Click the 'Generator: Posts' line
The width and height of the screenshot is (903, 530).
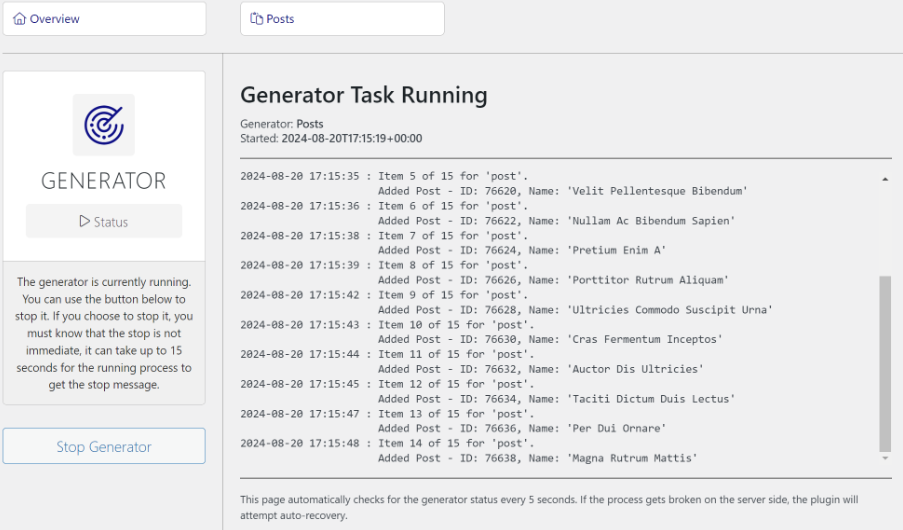[x=282, y=124]
